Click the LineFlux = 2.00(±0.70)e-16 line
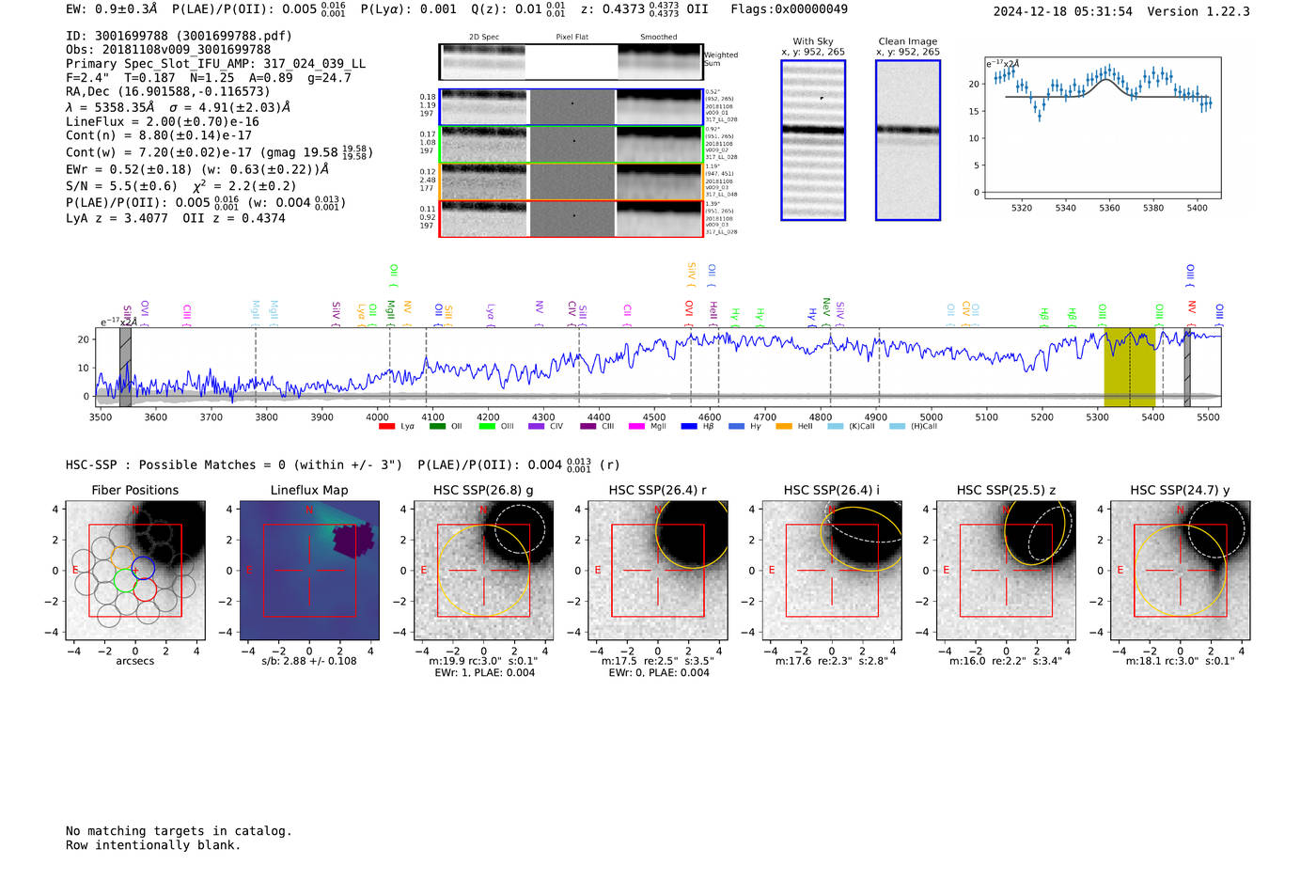1316x896 pixels. pos(163,122)
